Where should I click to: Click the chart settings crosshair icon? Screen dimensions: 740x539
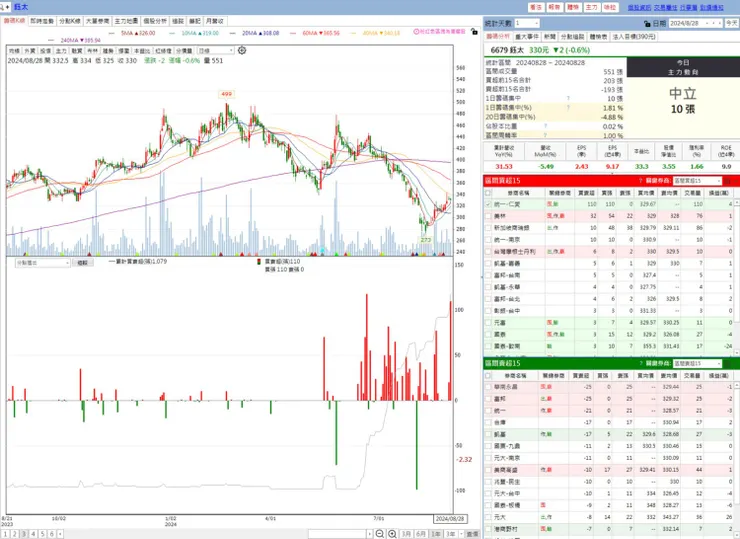coord(242,50)
